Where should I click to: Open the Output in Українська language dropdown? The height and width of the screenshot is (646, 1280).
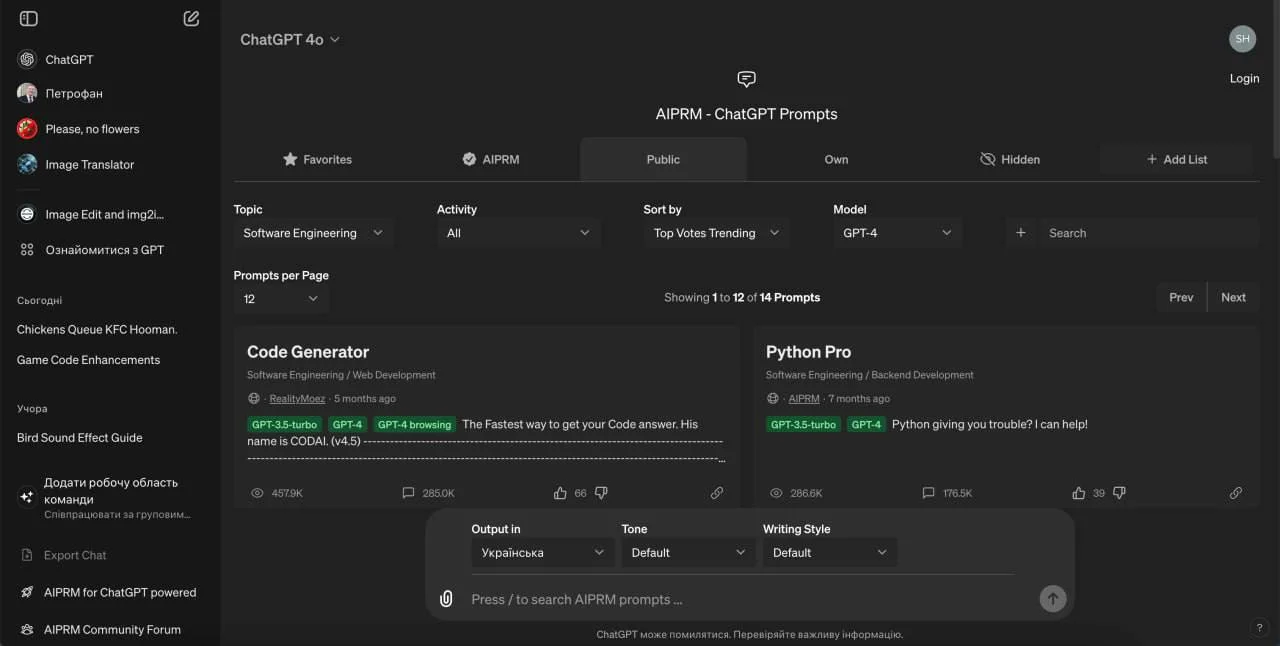(543, 552)
